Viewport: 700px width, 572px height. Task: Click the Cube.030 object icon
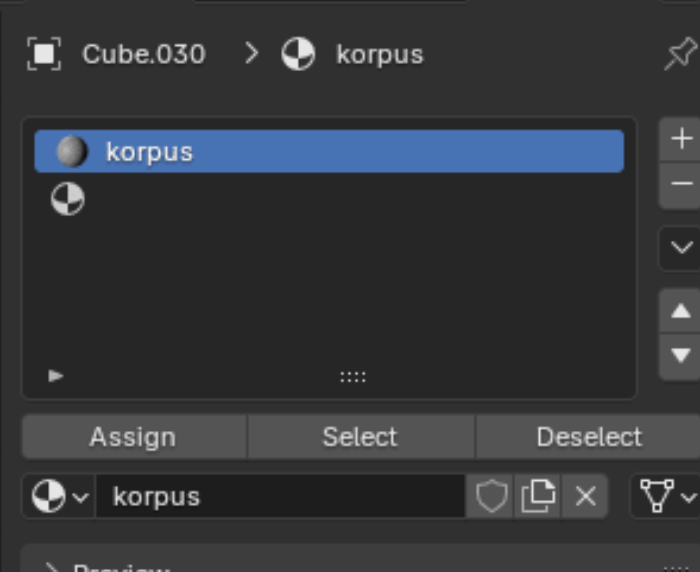(44, 54)
